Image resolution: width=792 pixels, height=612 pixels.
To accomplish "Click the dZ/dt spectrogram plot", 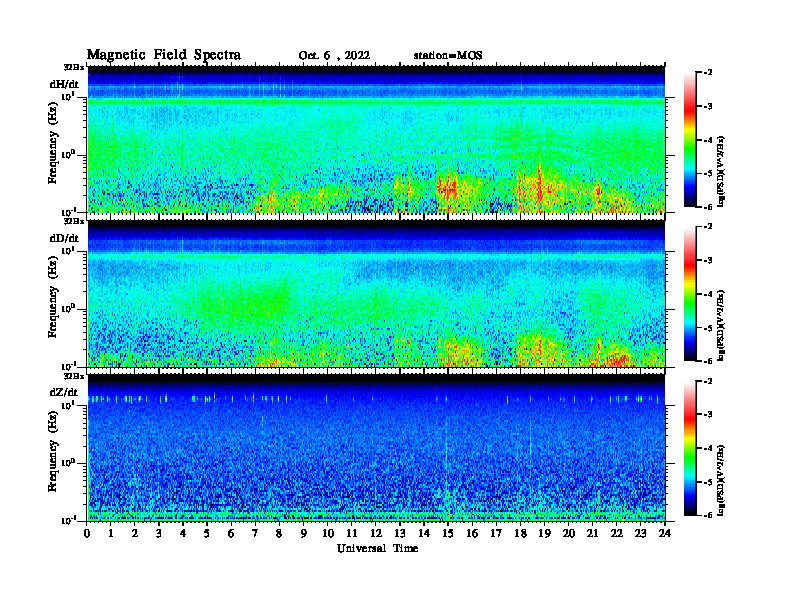I will coord(376,448).
